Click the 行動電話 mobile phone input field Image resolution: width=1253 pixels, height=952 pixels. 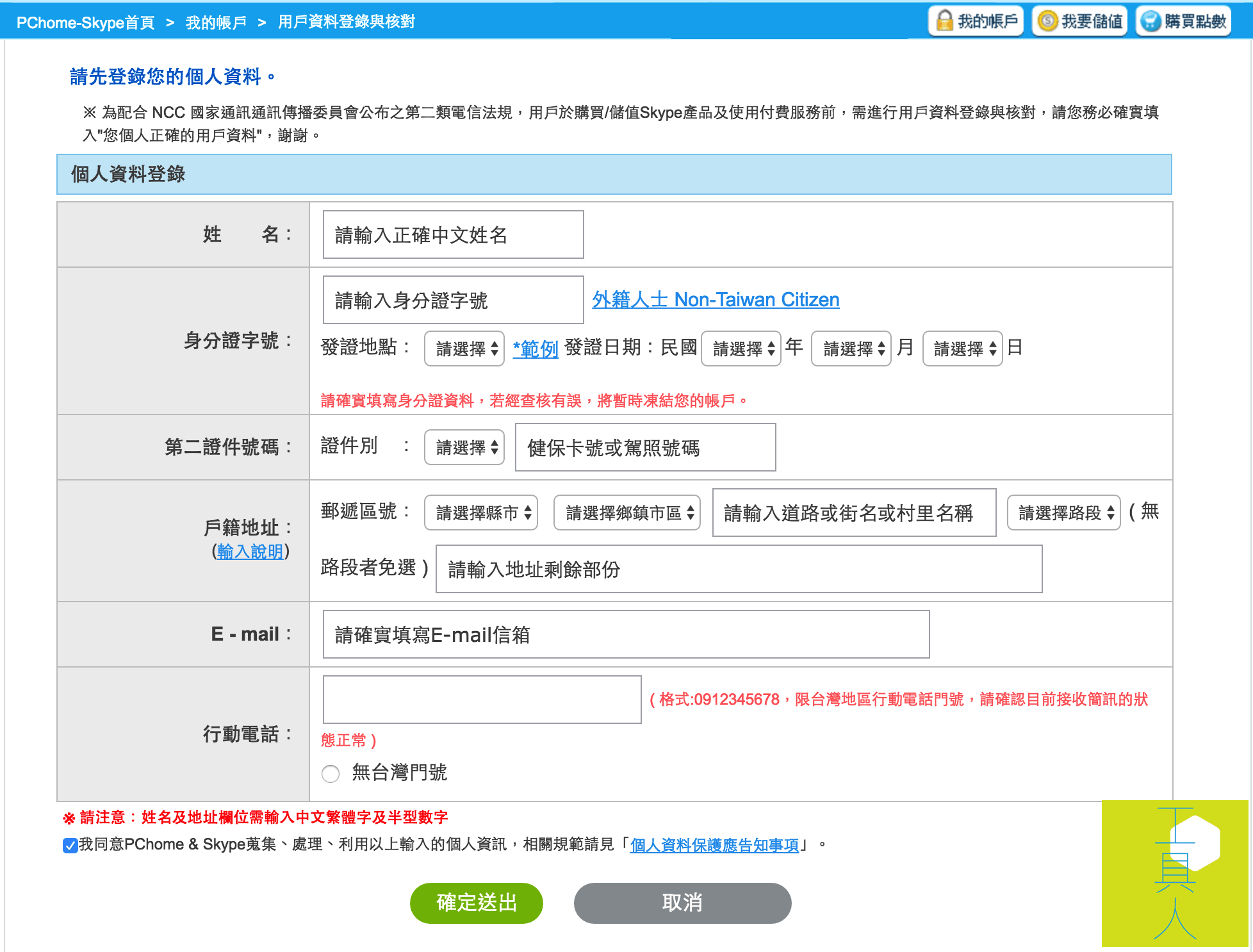pos(482,700)
